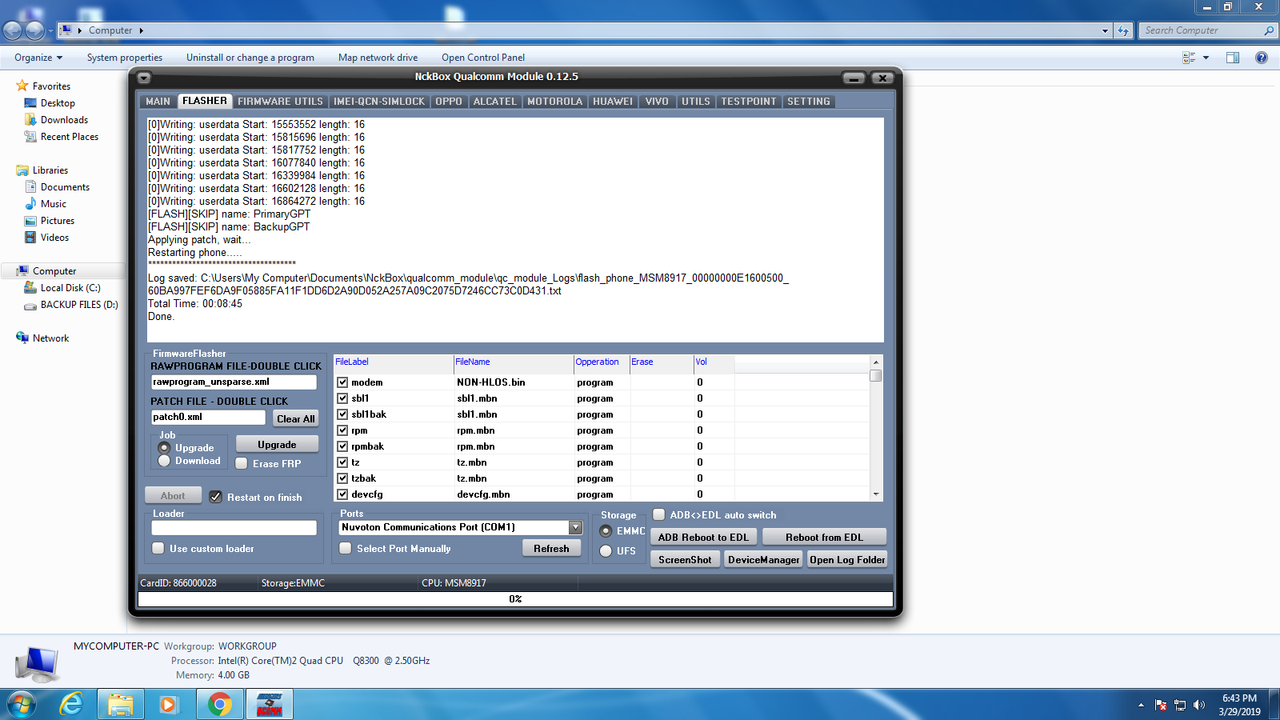The height and width of the screenshot is (720, 1280).
Task: Open the Windows Start menu
Action: (21, 703)
